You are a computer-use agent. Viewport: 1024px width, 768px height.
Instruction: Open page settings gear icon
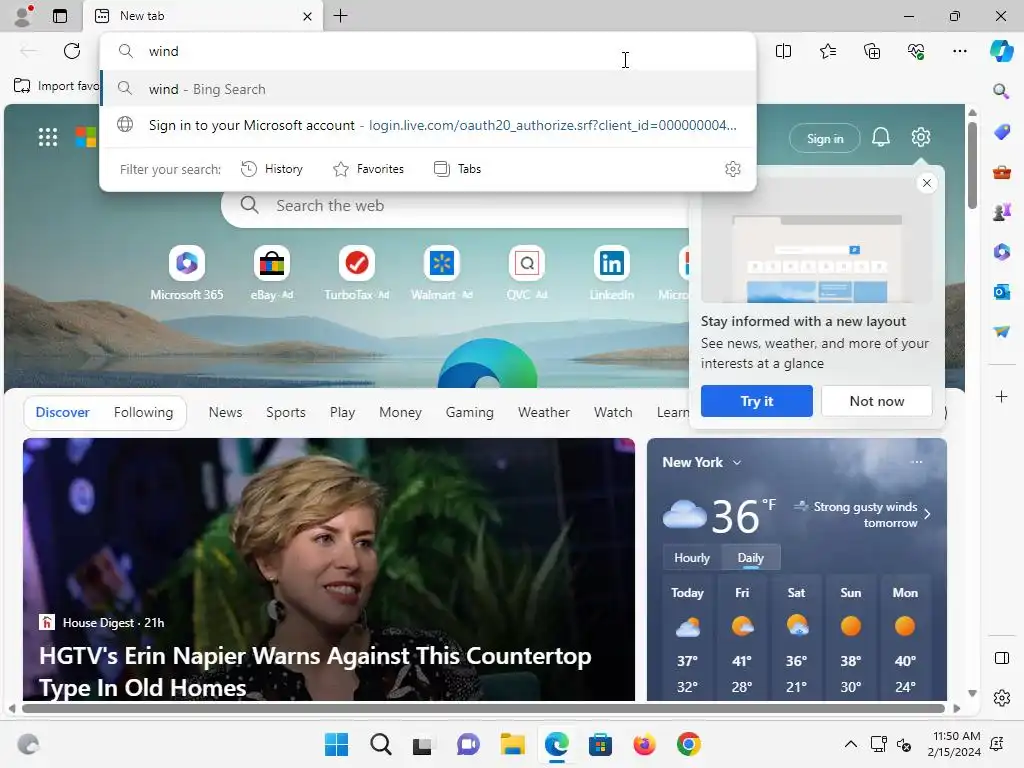coord(920,137)
